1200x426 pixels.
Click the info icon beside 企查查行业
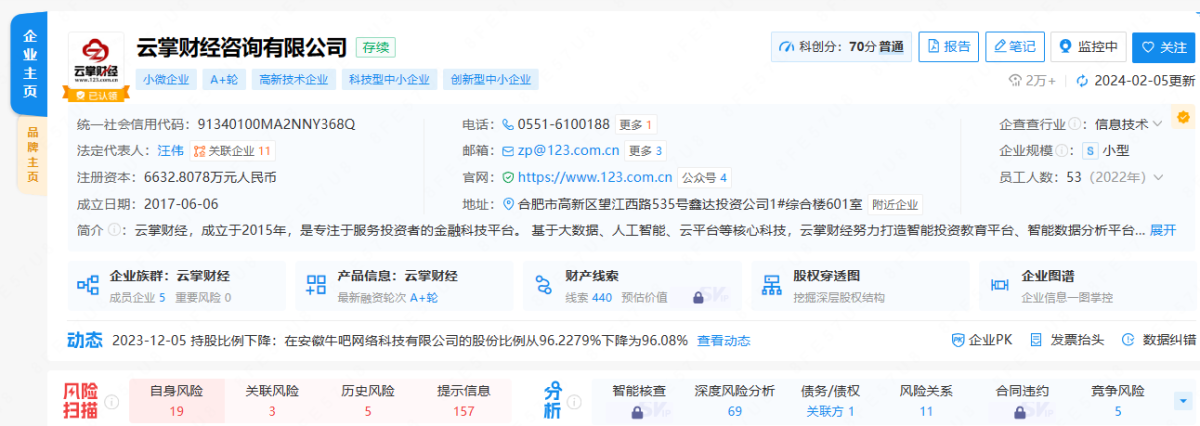(1074, 125)
